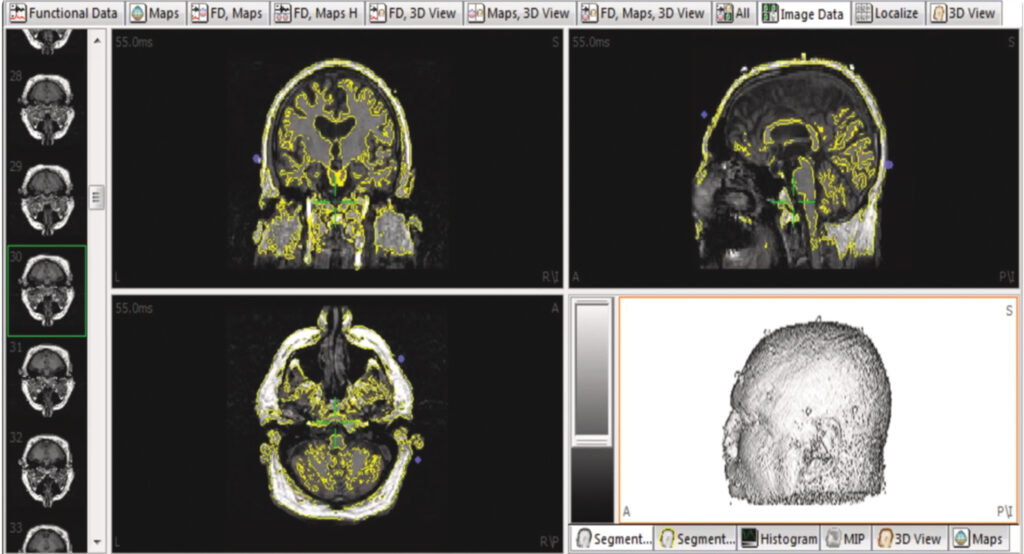The width and height of the screenshot is (1024, 554).
Task: Open the Histogram bottom tab
Action: click(x=780, y=539)
